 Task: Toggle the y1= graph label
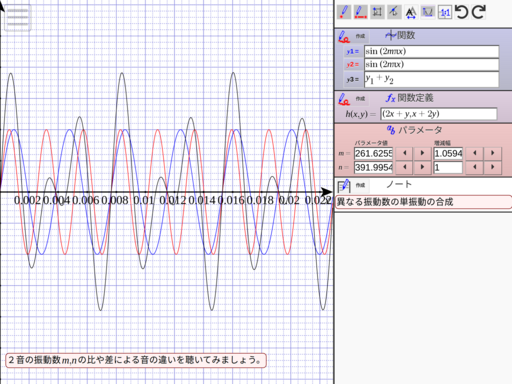pyautogui.click(x=353, y=52)
